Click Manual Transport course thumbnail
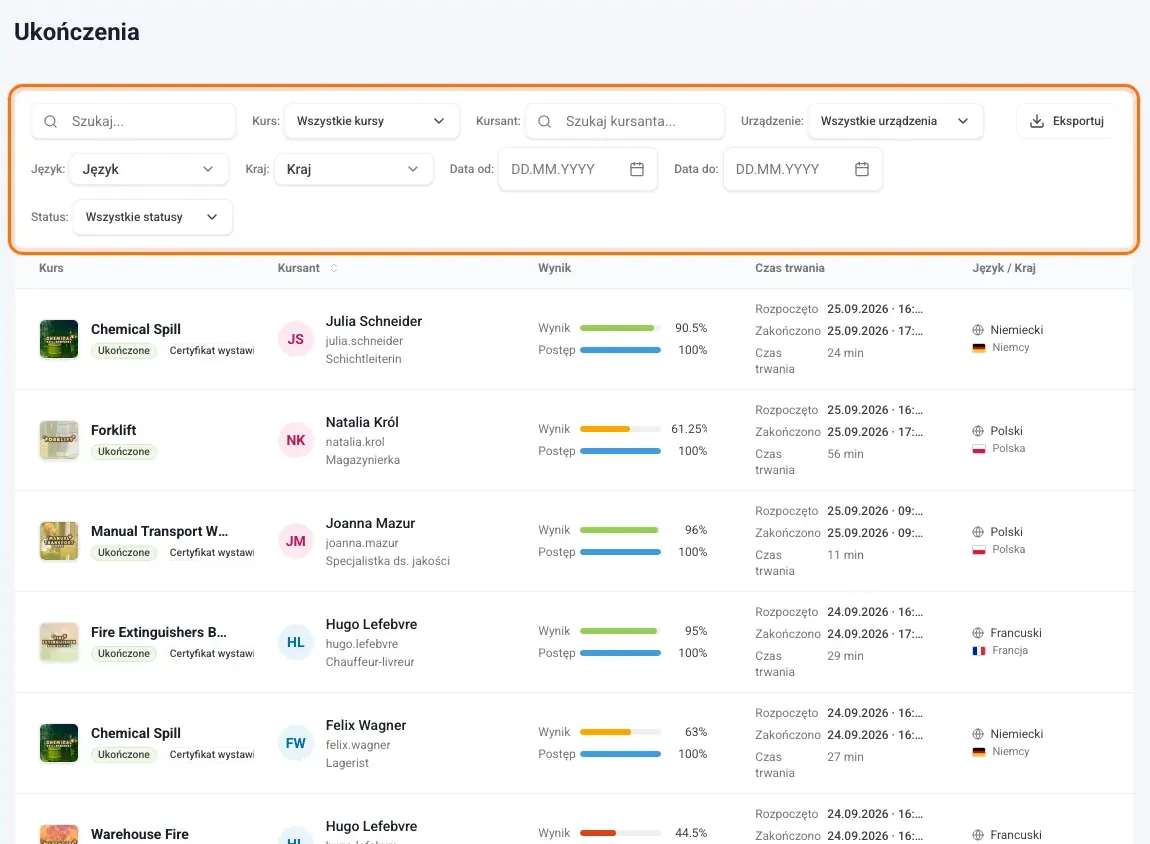 pyautogui.click(x=59, y=541)
